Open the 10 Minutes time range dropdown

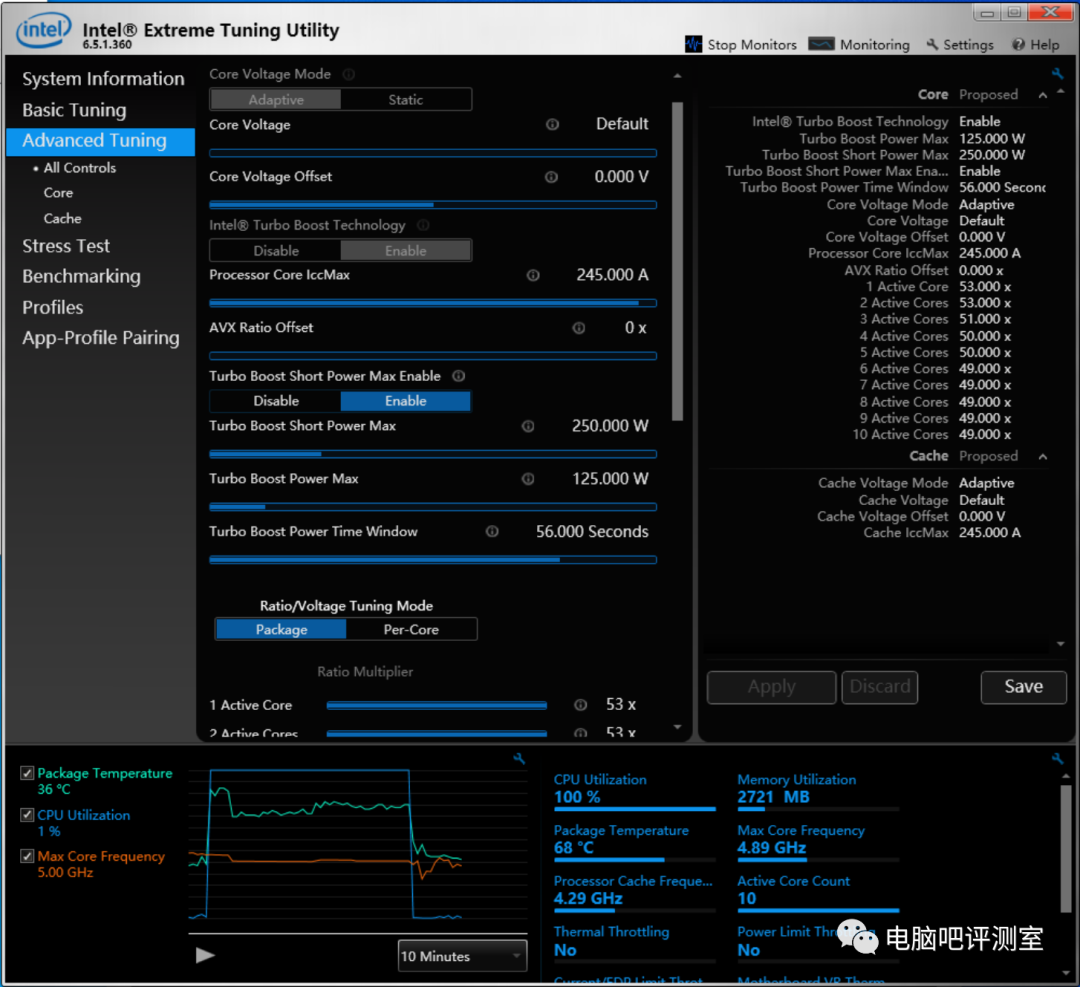point(462,956)
